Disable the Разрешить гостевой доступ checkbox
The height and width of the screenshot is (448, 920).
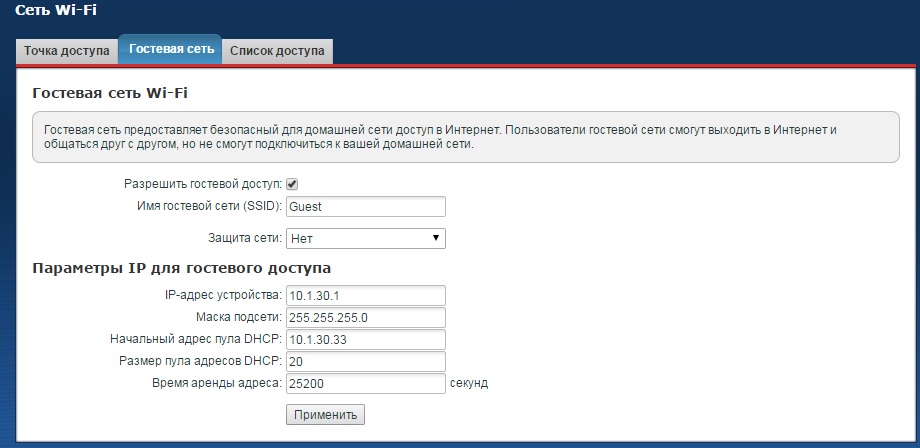tap(292, 184)
